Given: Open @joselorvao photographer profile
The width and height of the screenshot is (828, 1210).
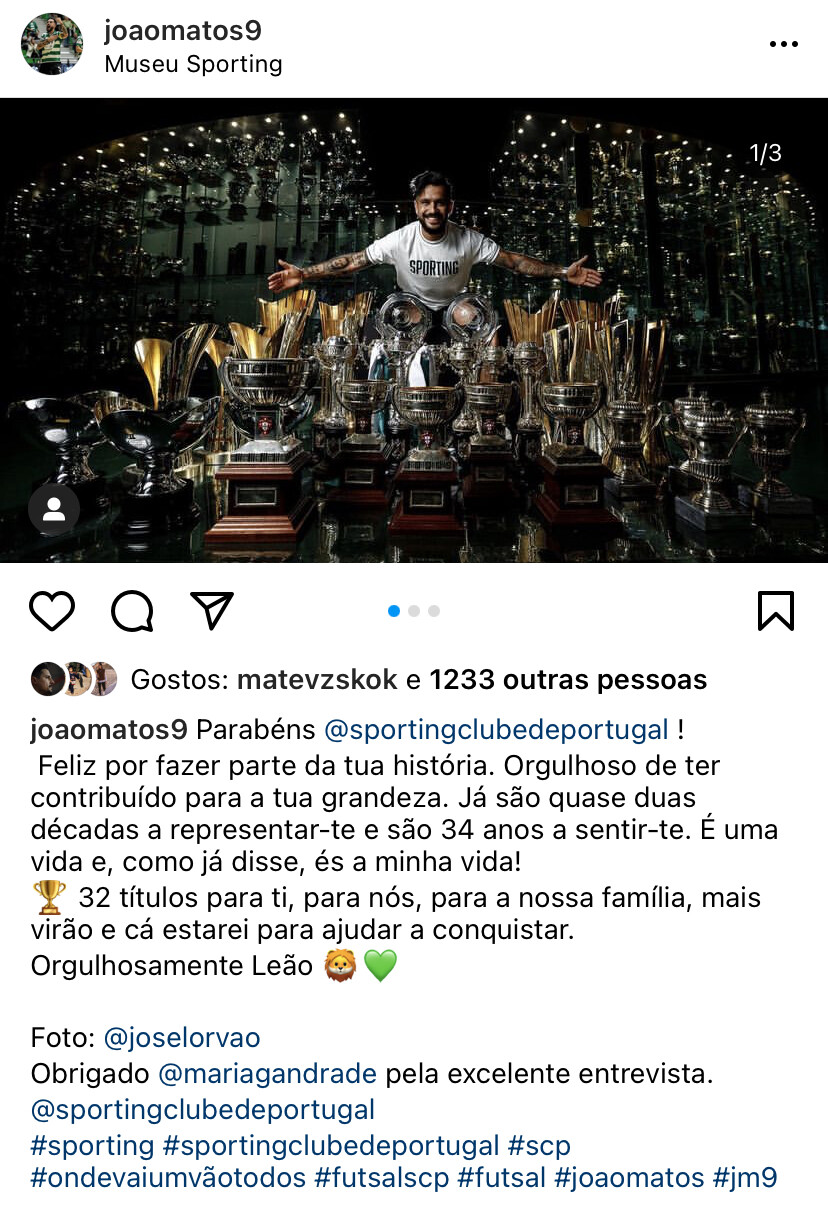Looking at the screenshot, I should pos(182,1038).
